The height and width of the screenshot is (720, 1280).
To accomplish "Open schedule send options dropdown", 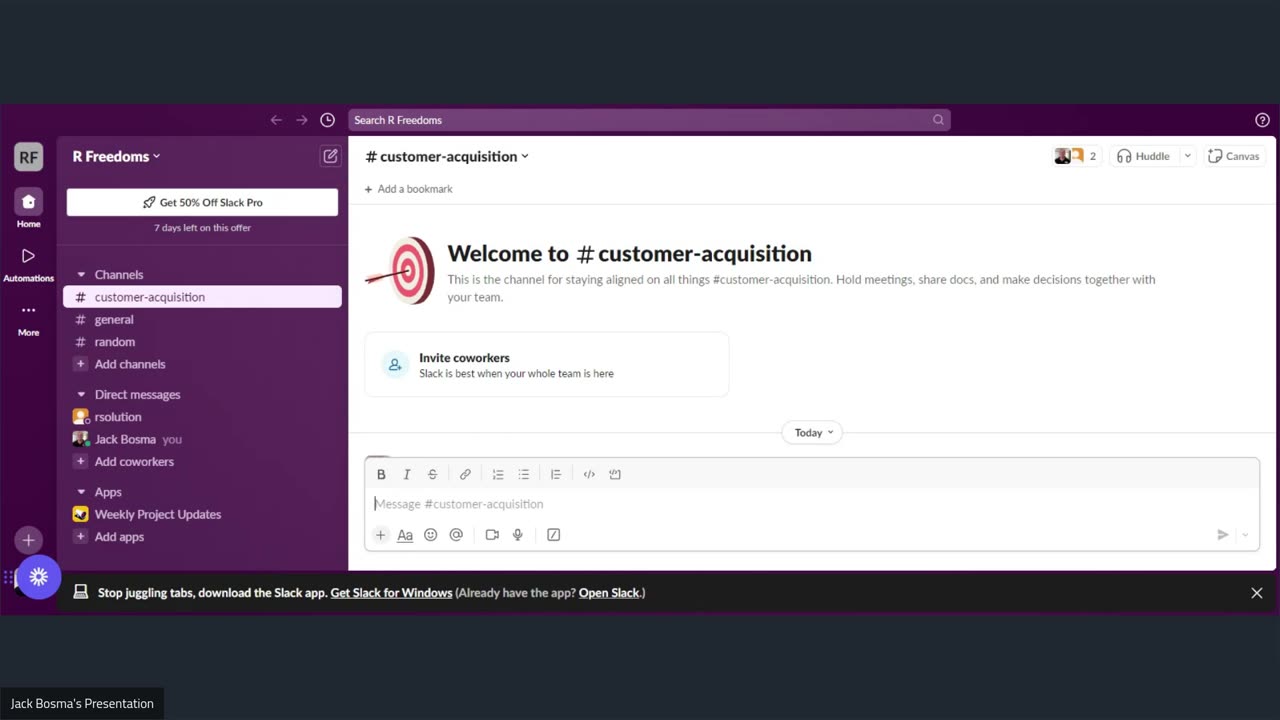I will tap(1245, 535).
